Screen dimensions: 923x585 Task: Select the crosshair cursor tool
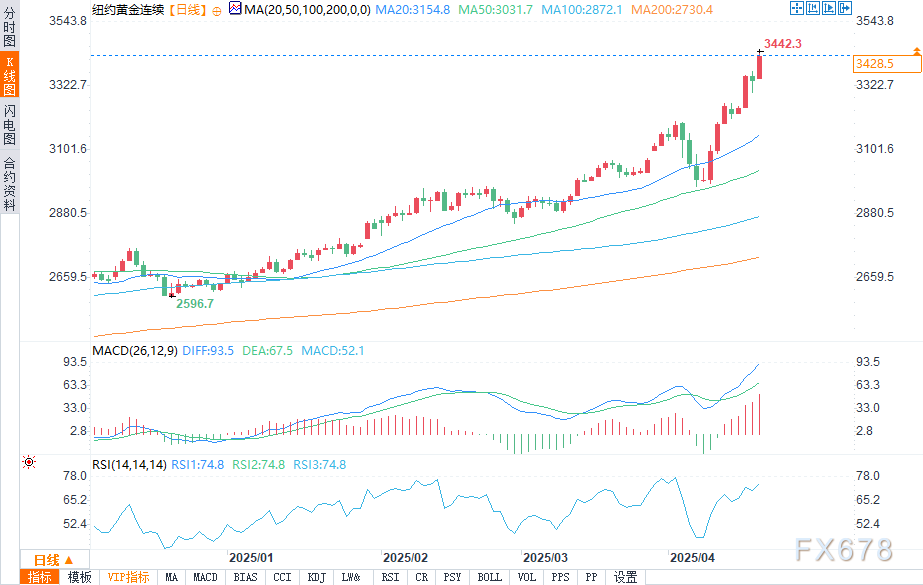coord(796,8)
